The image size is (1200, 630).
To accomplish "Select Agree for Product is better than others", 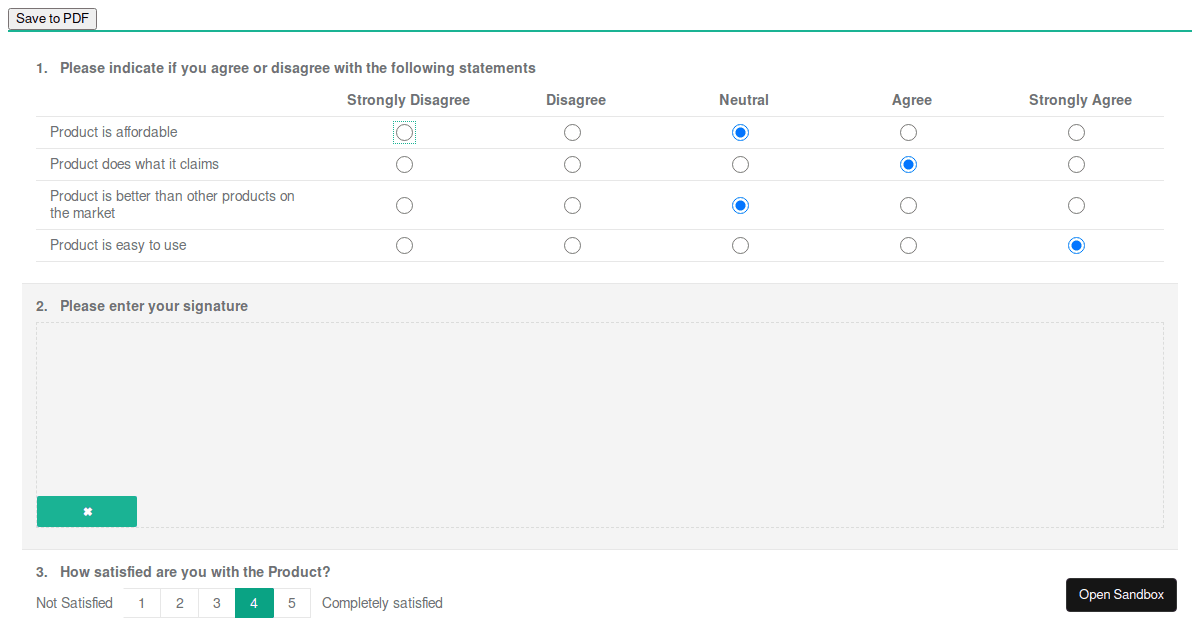I will point(908,205).
